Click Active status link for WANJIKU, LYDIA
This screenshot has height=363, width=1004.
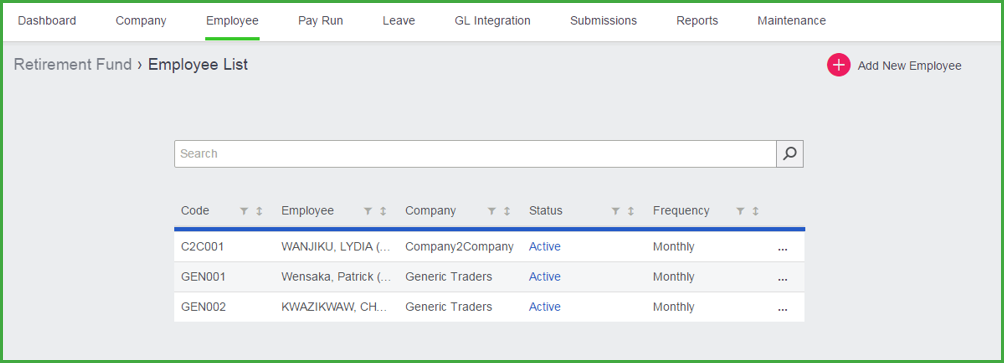tap(545, 246)
